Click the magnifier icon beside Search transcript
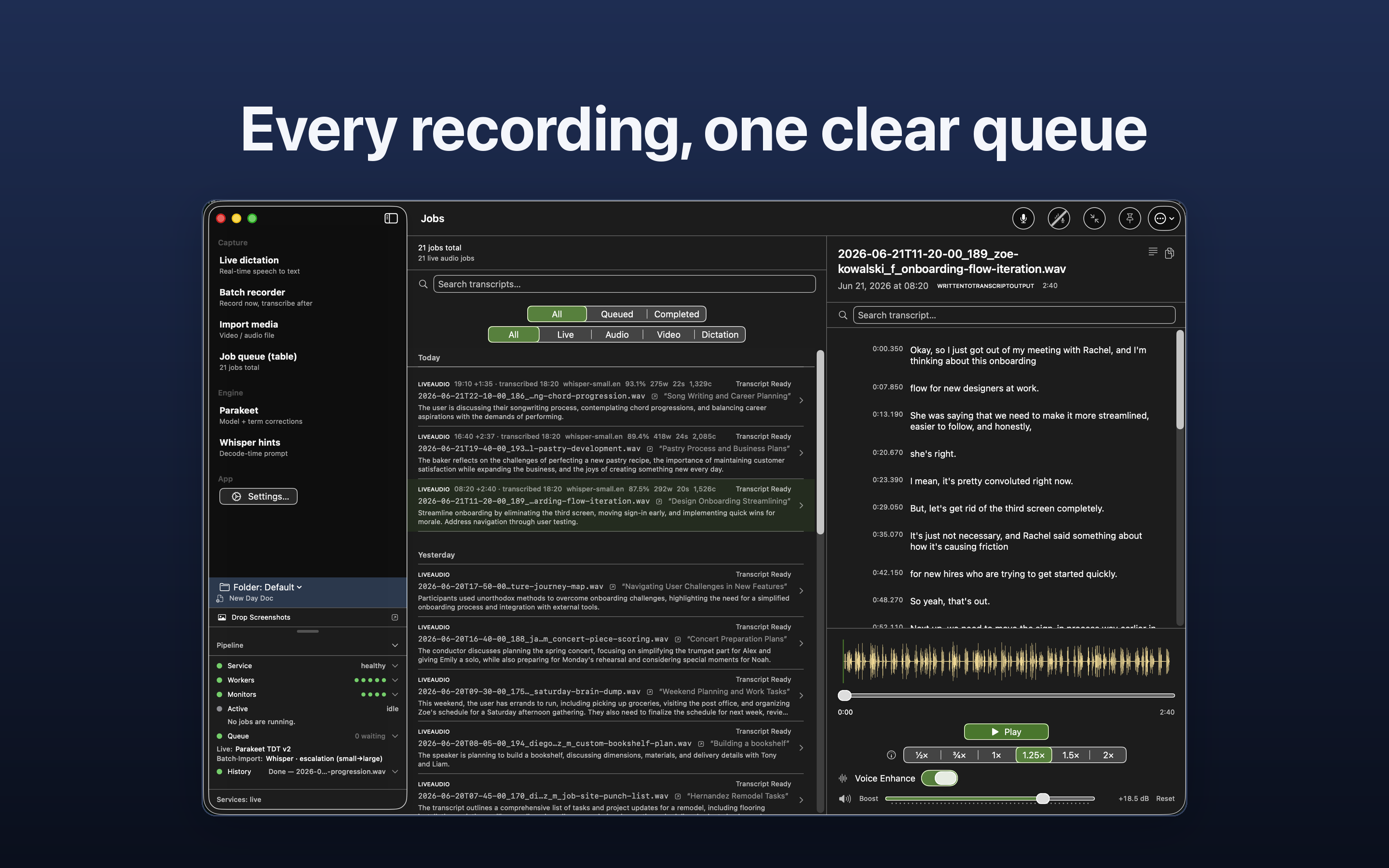1389x868 pixels. 843,315
